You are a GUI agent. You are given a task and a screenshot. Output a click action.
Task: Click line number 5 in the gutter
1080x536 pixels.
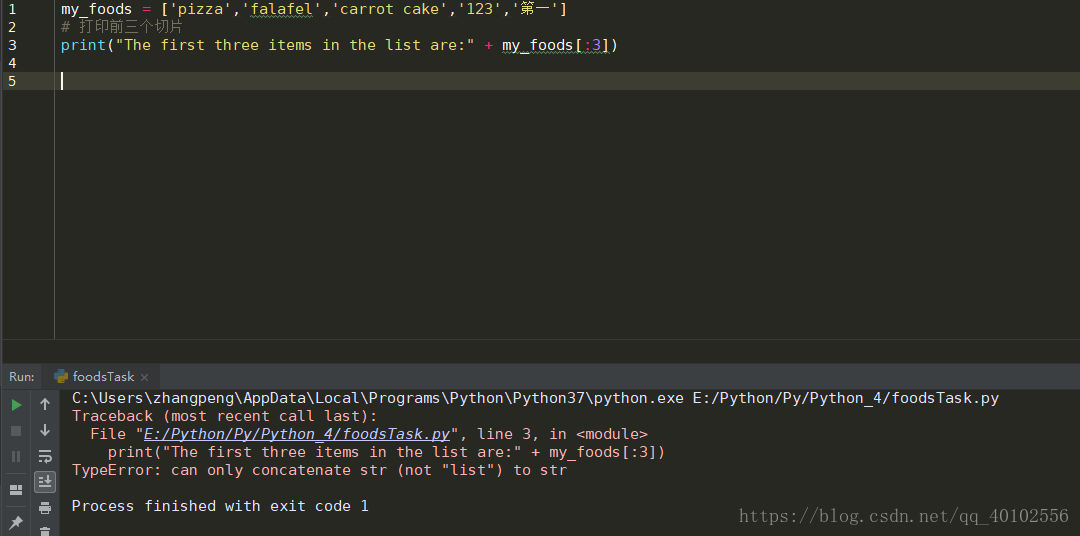(12, 81)
